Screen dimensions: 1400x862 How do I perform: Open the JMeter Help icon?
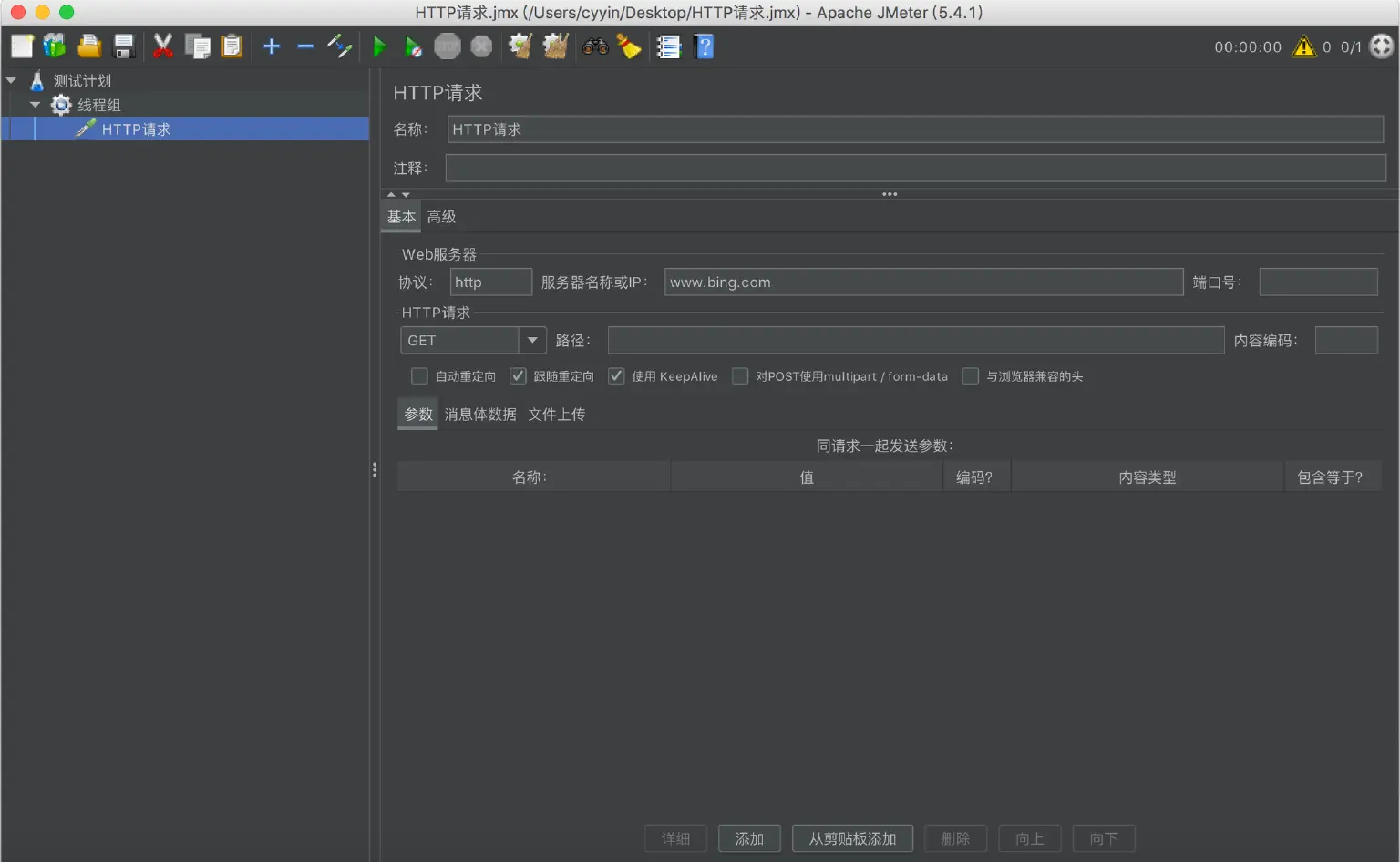click(x=704, y=46)
